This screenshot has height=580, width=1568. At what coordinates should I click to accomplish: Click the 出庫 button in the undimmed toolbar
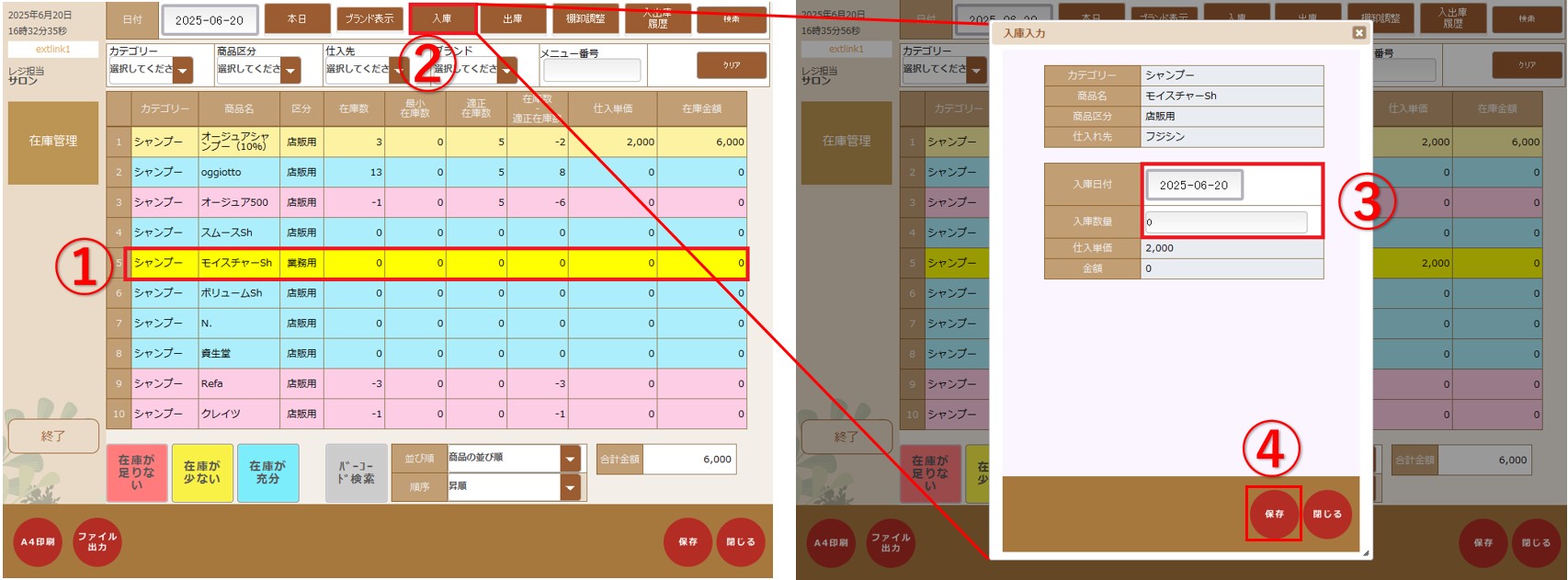513,18
